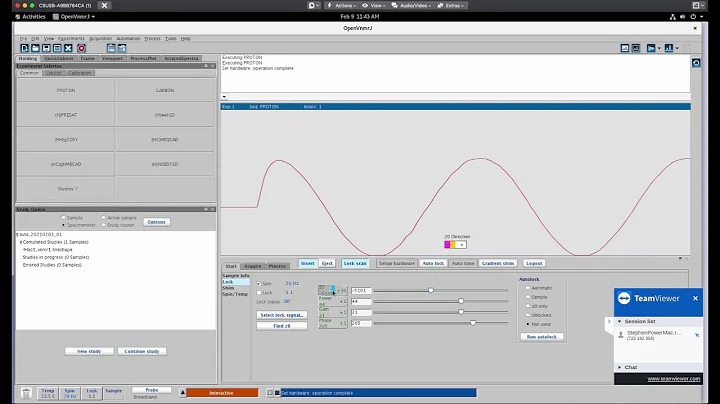Select Active sample radio in Study Queue
Screen dimensions: 720x404
tap(103, 218)
